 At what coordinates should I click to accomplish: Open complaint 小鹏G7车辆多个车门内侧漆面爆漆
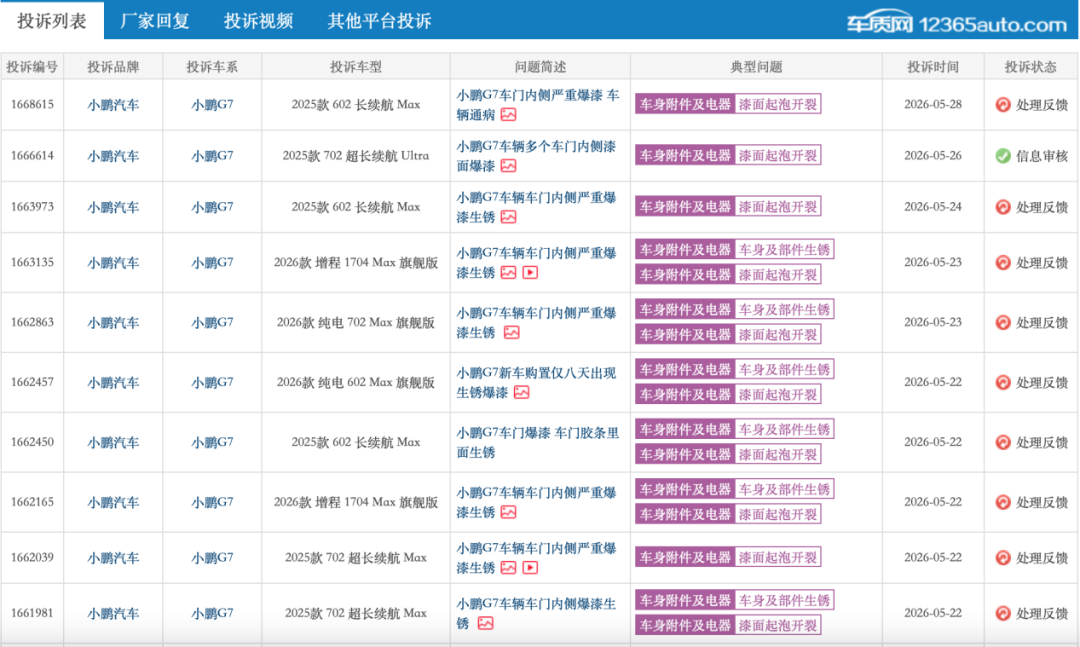click(x=536, y=156)
